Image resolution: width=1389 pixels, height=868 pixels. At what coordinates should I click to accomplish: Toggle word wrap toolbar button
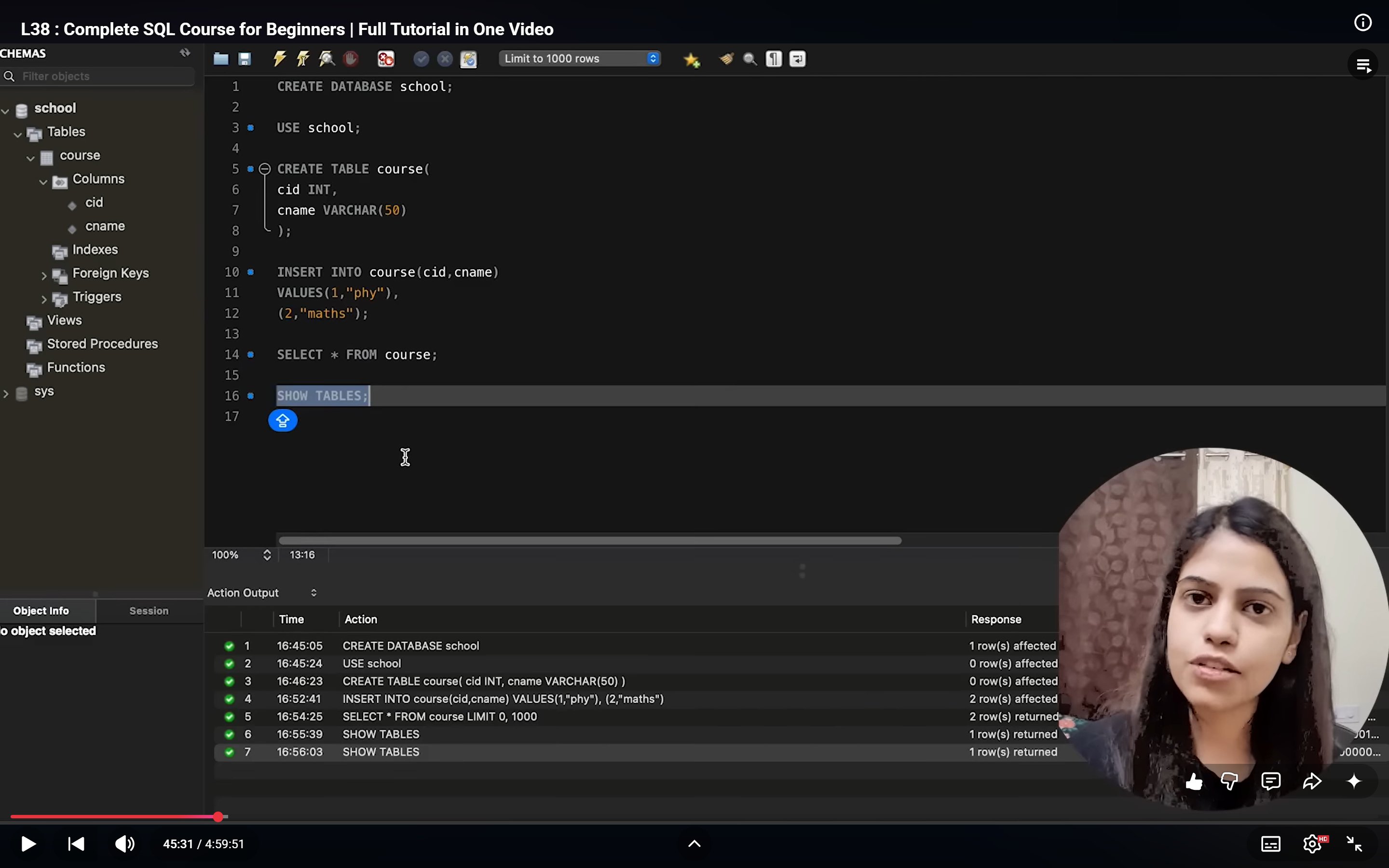click(798, 58)
